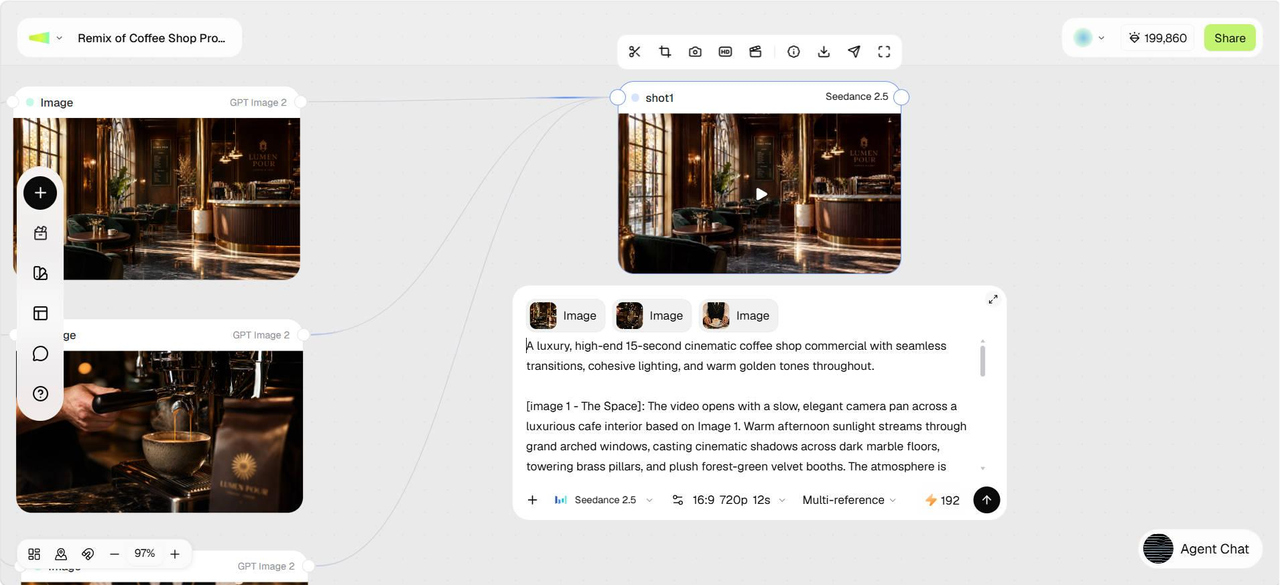Open the Seedance 2.5 model dropdown
This screenshot has width=1280, height=585.
(x=604, y=500)
